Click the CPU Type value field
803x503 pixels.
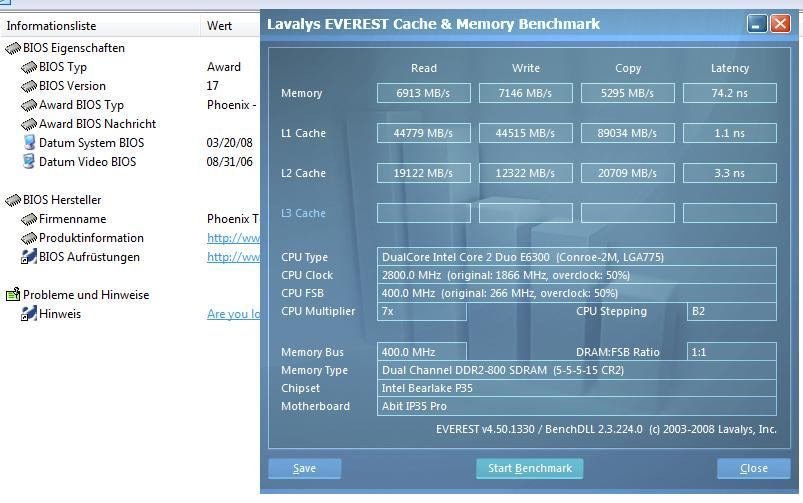point(577,257)
